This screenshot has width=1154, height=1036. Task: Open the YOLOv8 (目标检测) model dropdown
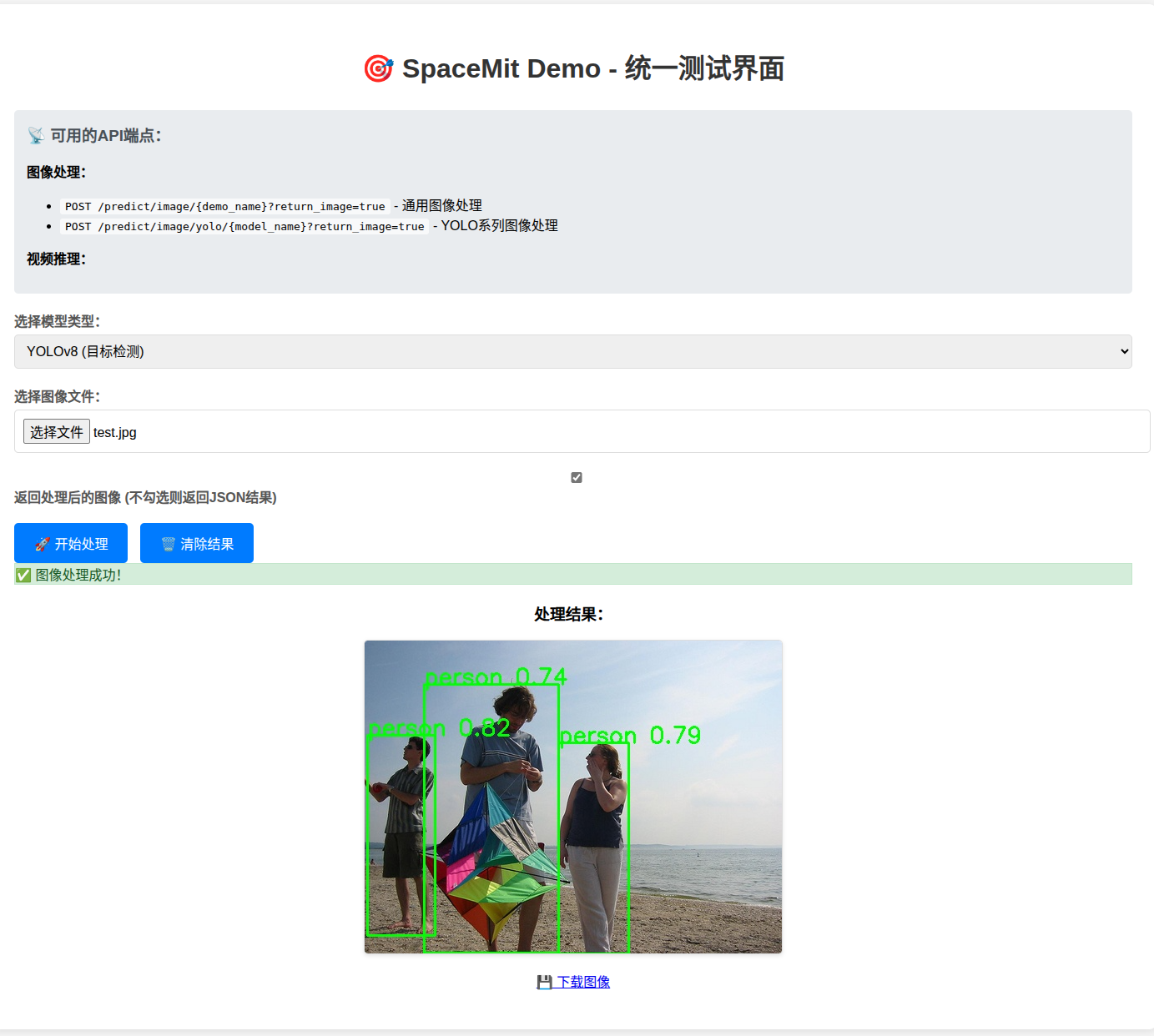pyautogui.click(x=572, y=351)
